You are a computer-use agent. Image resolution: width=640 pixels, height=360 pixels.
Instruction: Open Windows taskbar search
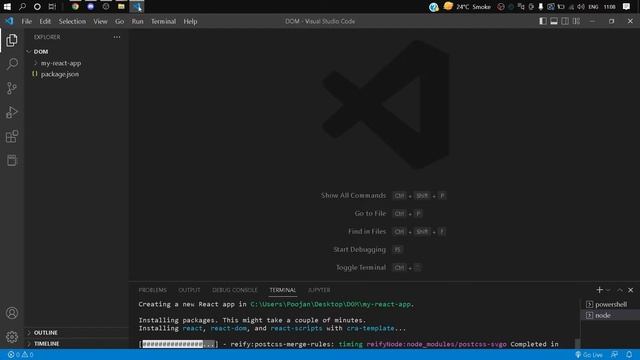point(22,7)
